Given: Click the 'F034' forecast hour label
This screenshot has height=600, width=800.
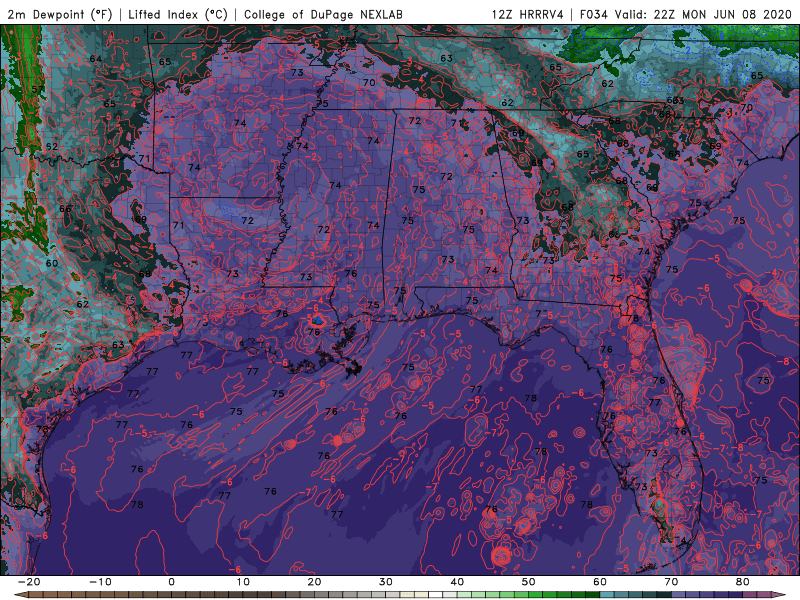Looking at the screenshot, I should (x=594, y=14).
